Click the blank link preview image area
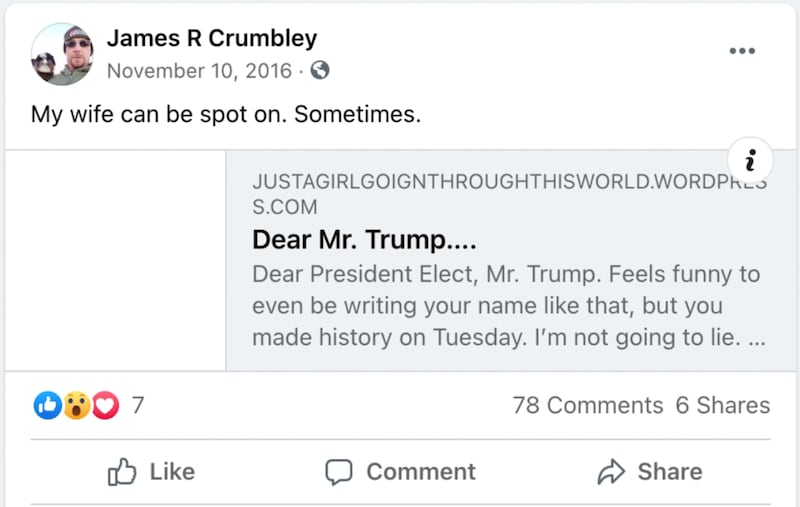800x507 pixels. click(128, 261)
